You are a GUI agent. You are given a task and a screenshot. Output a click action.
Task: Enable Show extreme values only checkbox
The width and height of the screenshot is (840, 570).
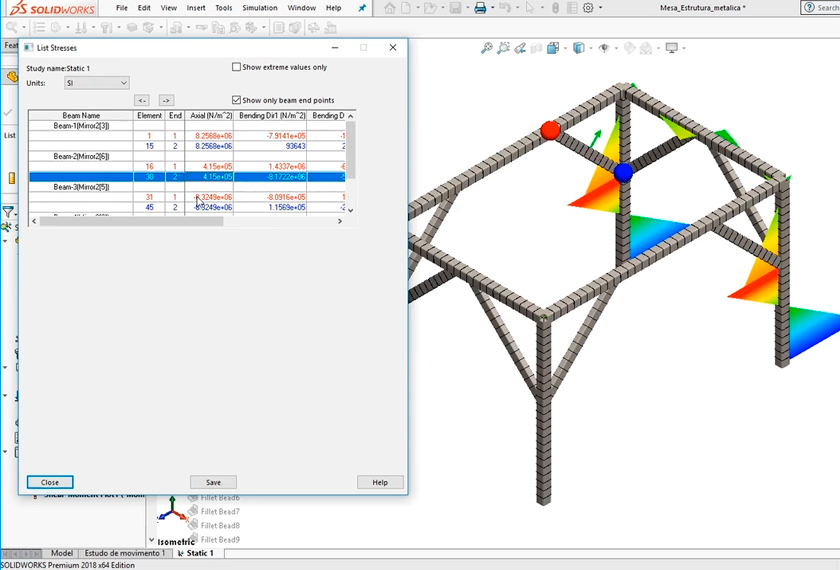pyautogui.click(x=237, y=67)
